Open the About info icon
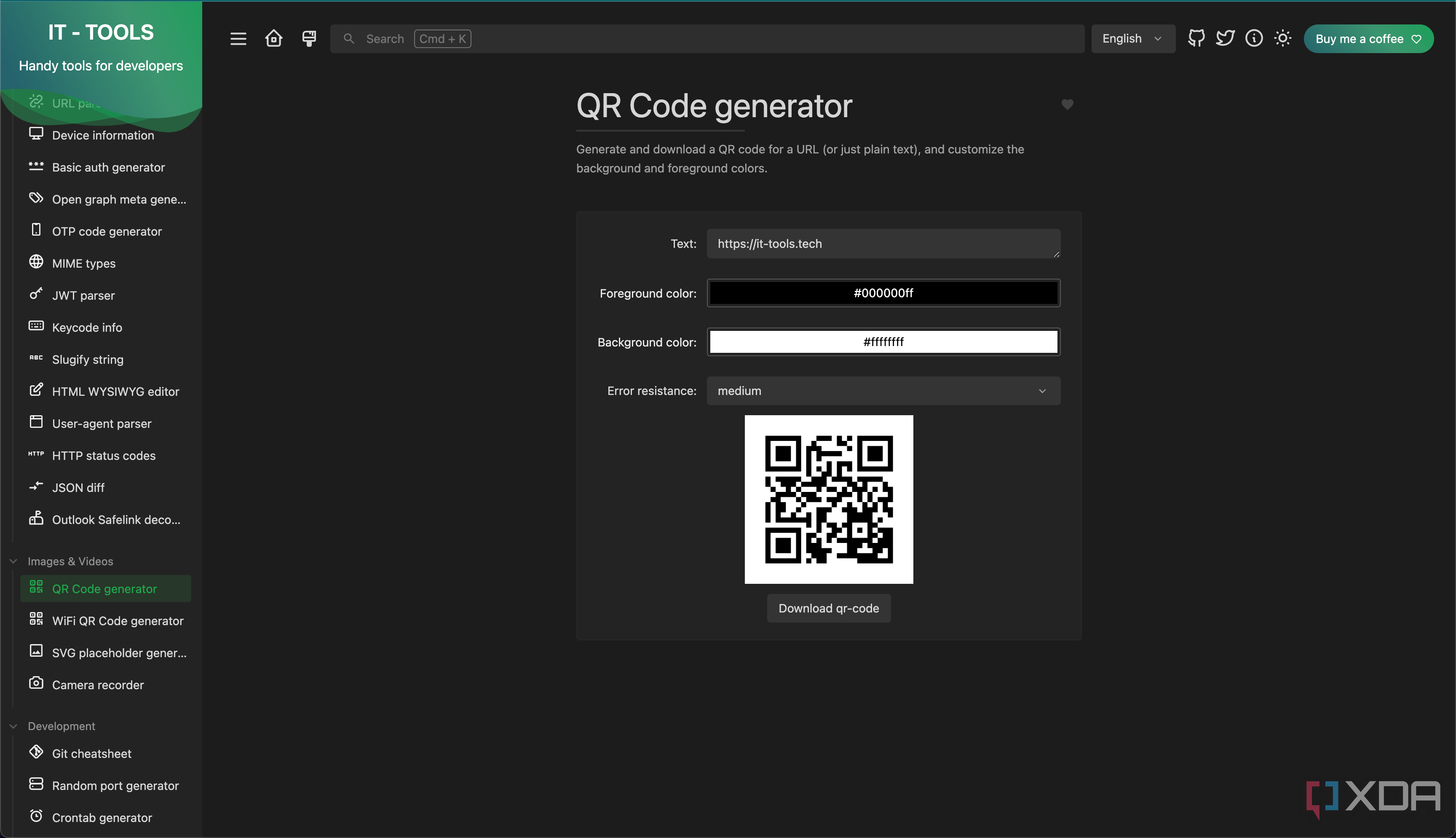1456x838 pixels. (x=1254, y=38)
